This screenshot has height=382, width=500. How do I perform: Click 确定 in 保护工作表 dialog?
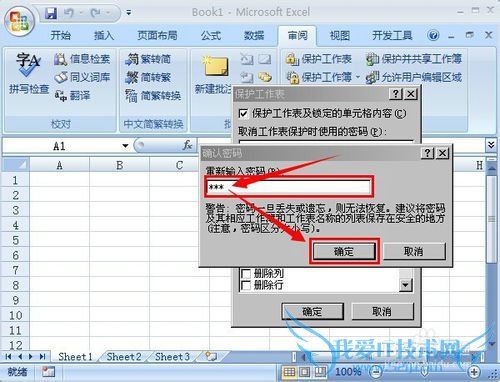click(313, 311)
